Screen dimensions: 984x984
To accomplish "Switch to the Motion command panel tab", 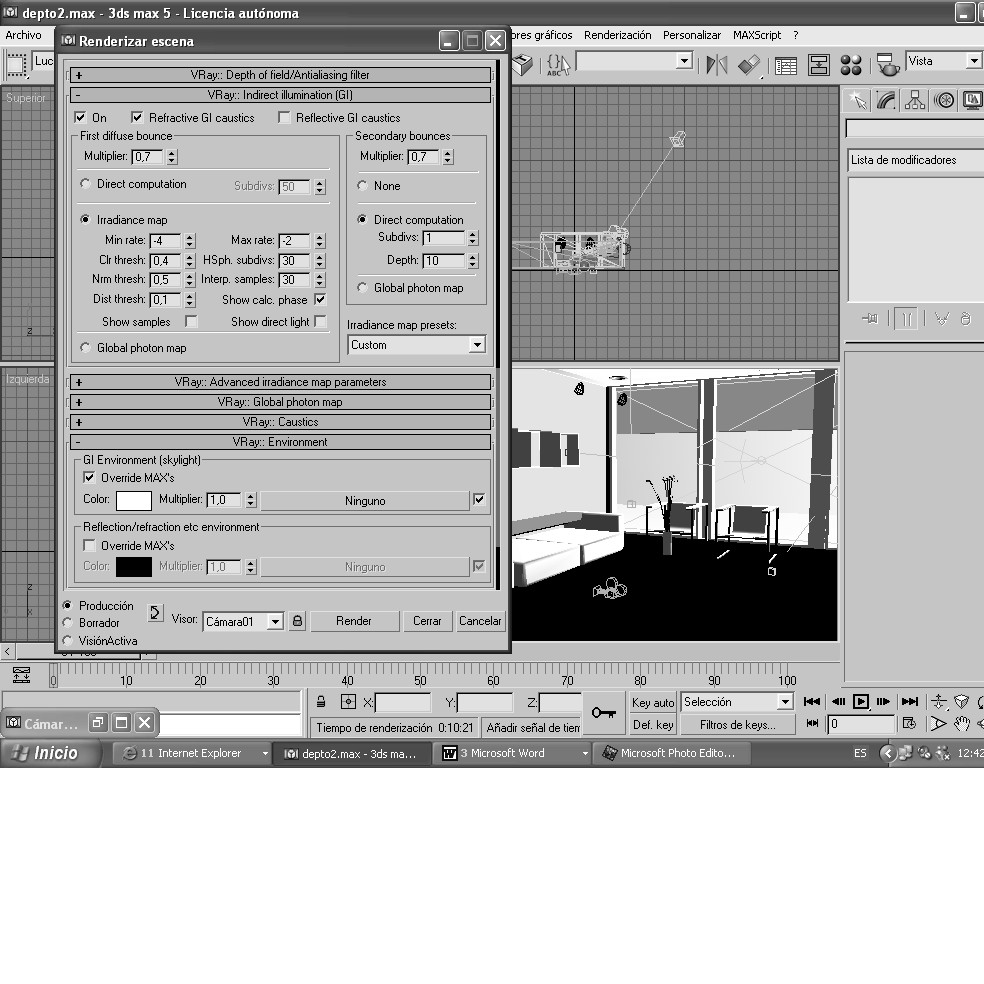I will [944, 100].
